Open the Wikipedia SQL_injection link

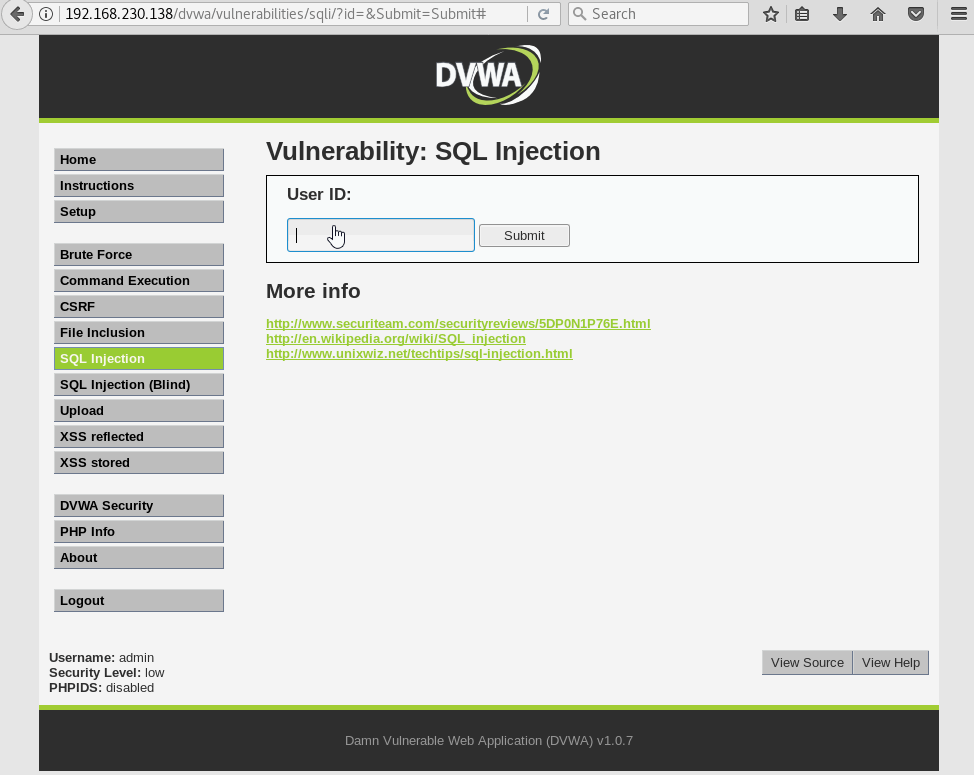[396, 338]
